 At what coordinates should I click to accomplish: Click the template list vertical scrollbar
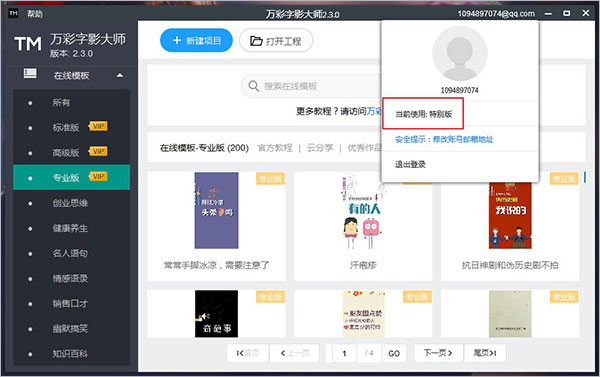click(x=585, y=178)
